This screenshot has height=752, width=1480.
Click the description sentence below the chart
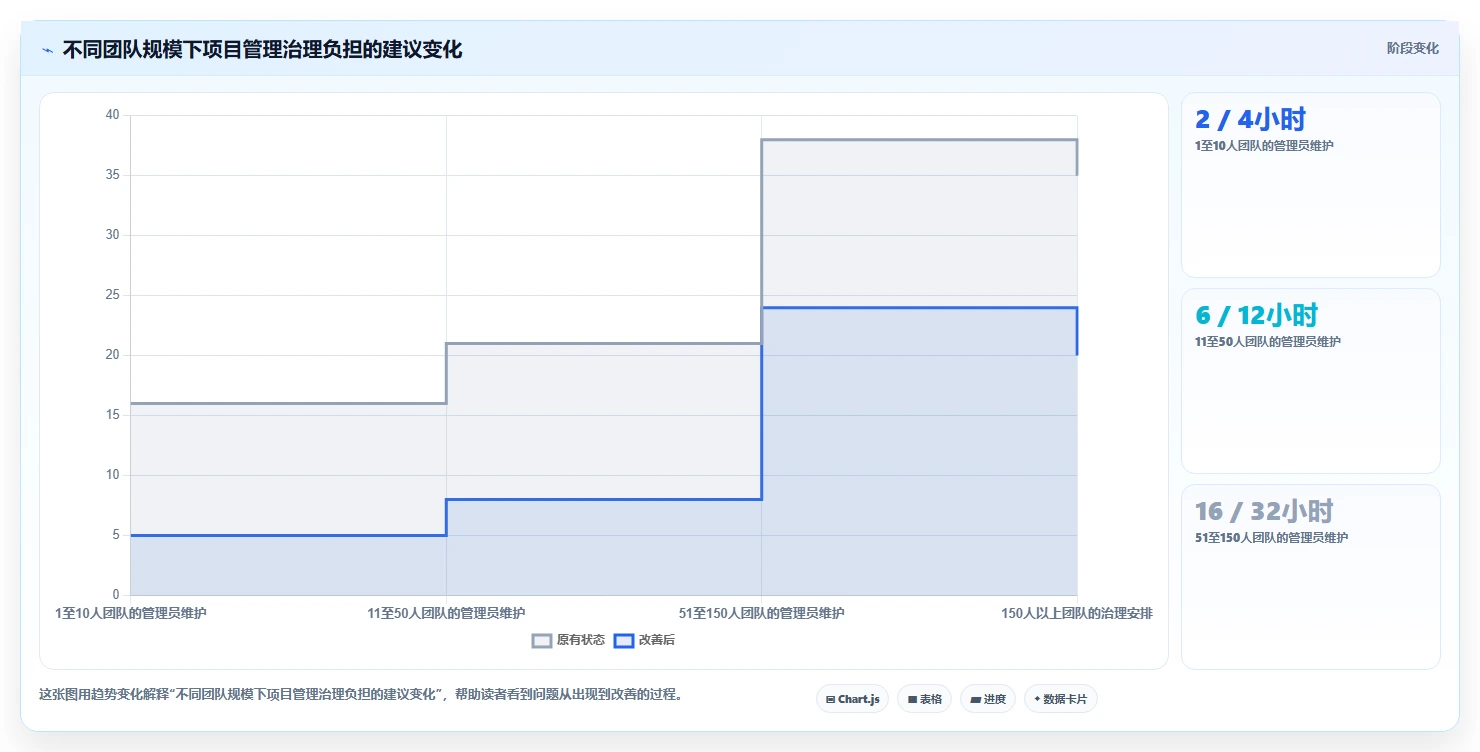(x=364, y=695)
